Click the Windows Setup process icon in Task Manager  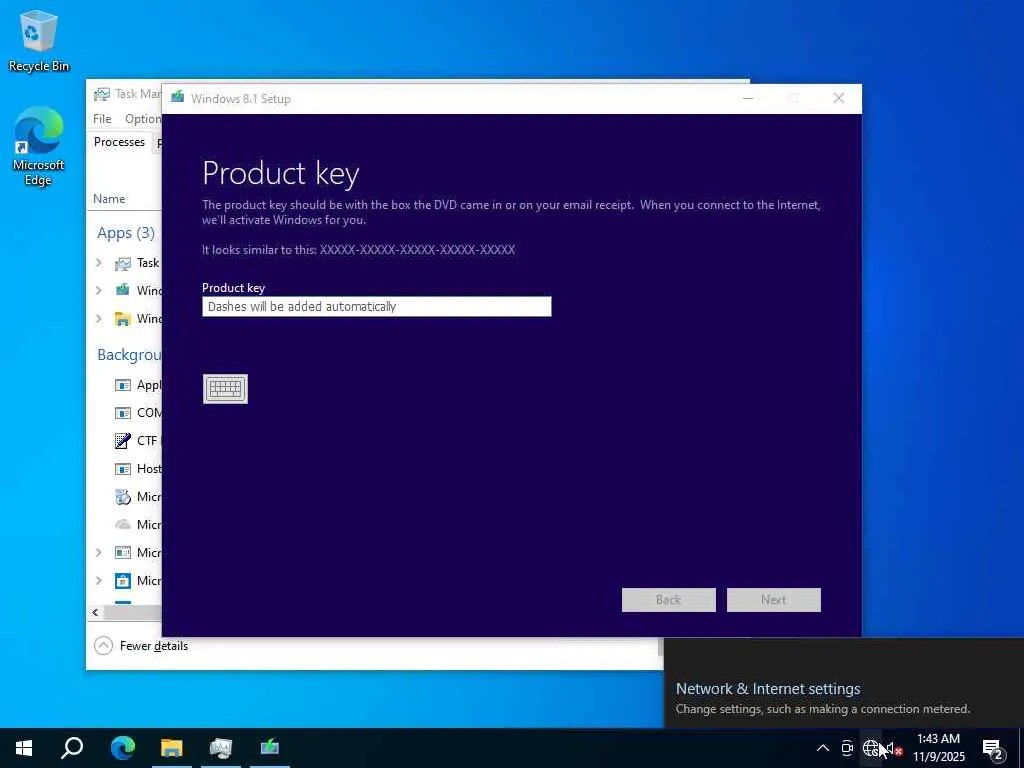[123, 290]
